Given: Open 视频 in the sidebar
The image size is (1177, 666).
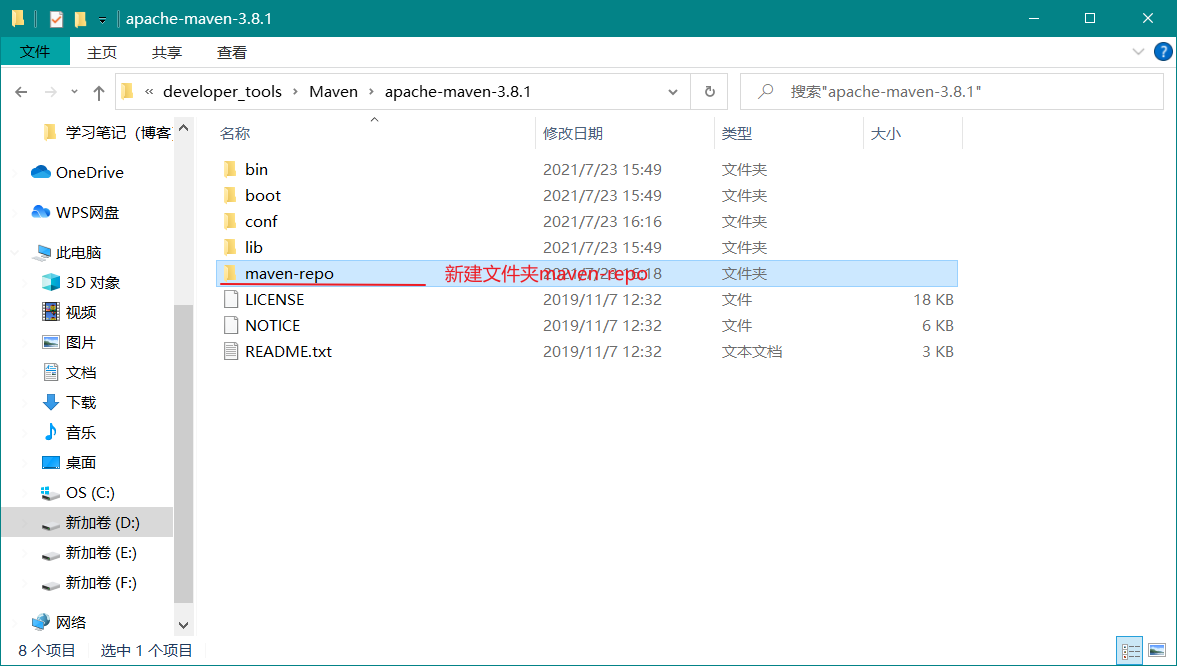Looking at the screenshot, I should (x=80, y=312).
